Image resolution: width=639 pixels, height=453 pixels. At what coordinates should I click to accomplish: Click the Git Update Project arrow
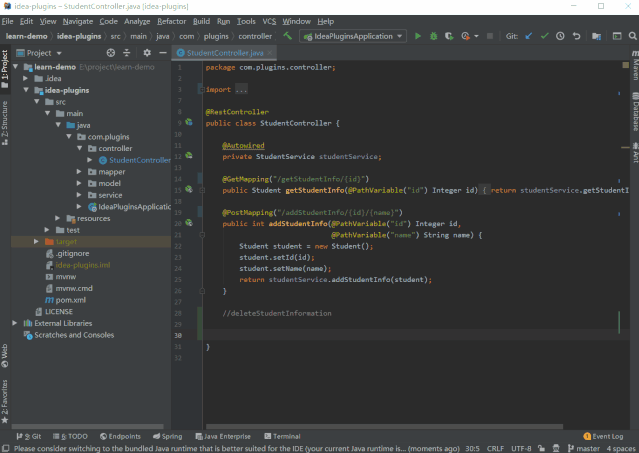point(529,36)
